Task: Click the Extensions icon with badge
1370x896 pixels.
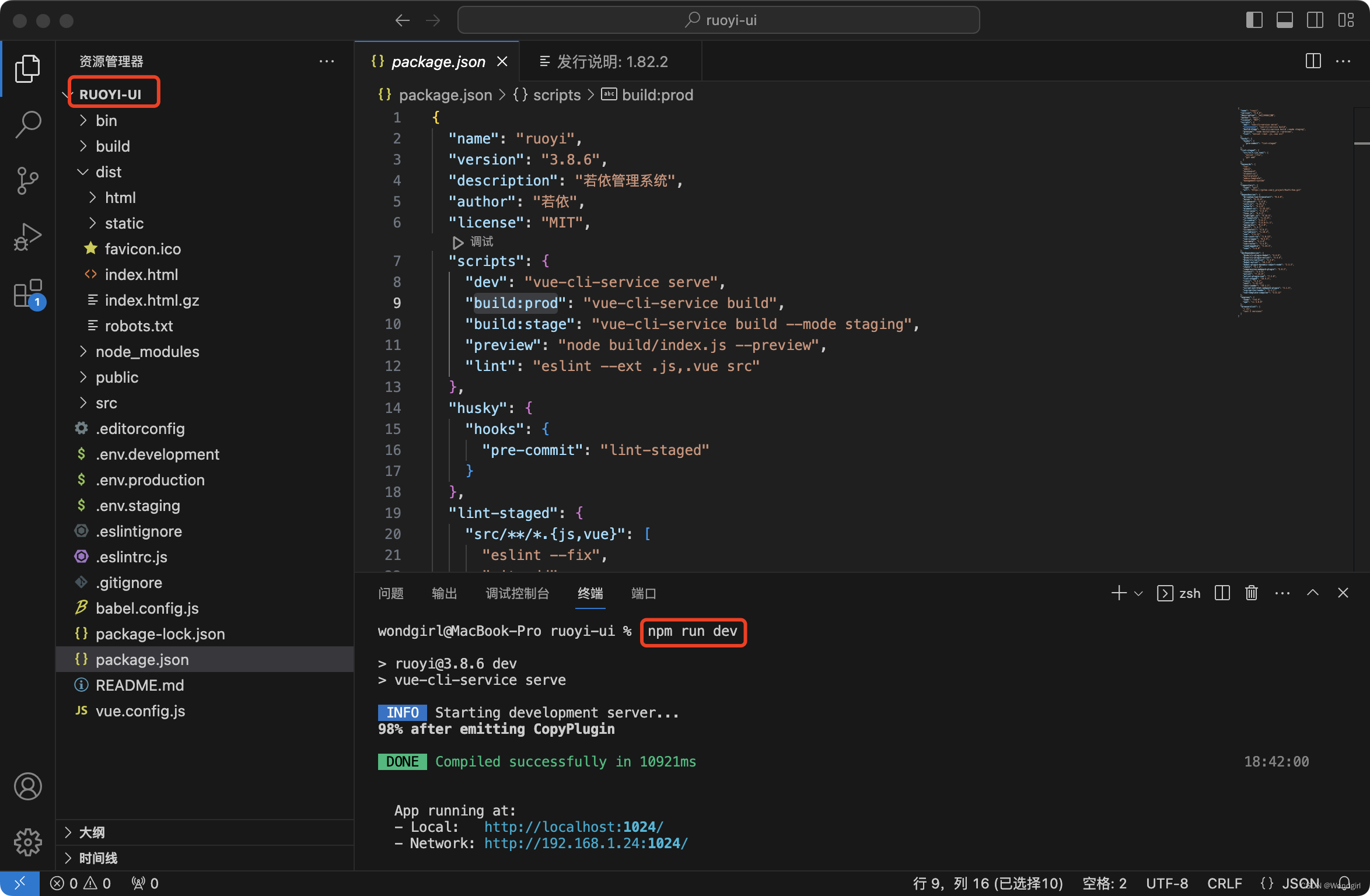Action: point(27,296)
